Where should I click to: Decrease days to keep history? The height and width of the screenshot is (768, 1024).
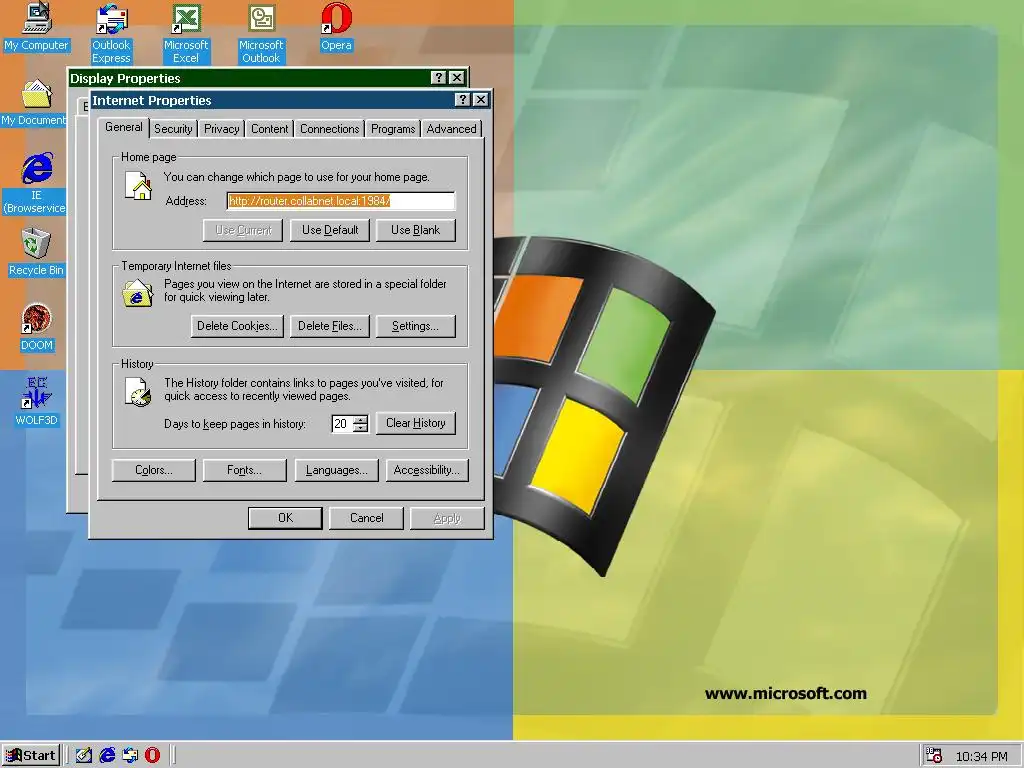360,428
